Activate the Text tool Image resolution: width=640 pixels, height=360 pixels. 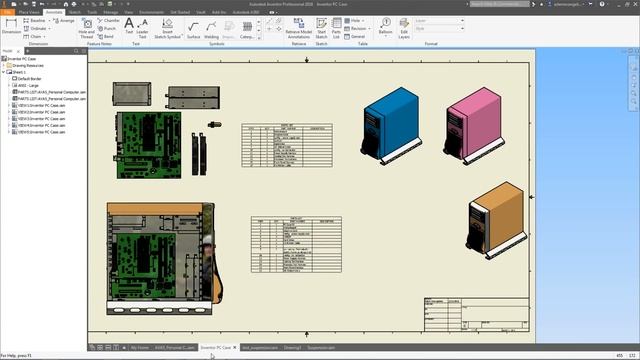(129, 26)
